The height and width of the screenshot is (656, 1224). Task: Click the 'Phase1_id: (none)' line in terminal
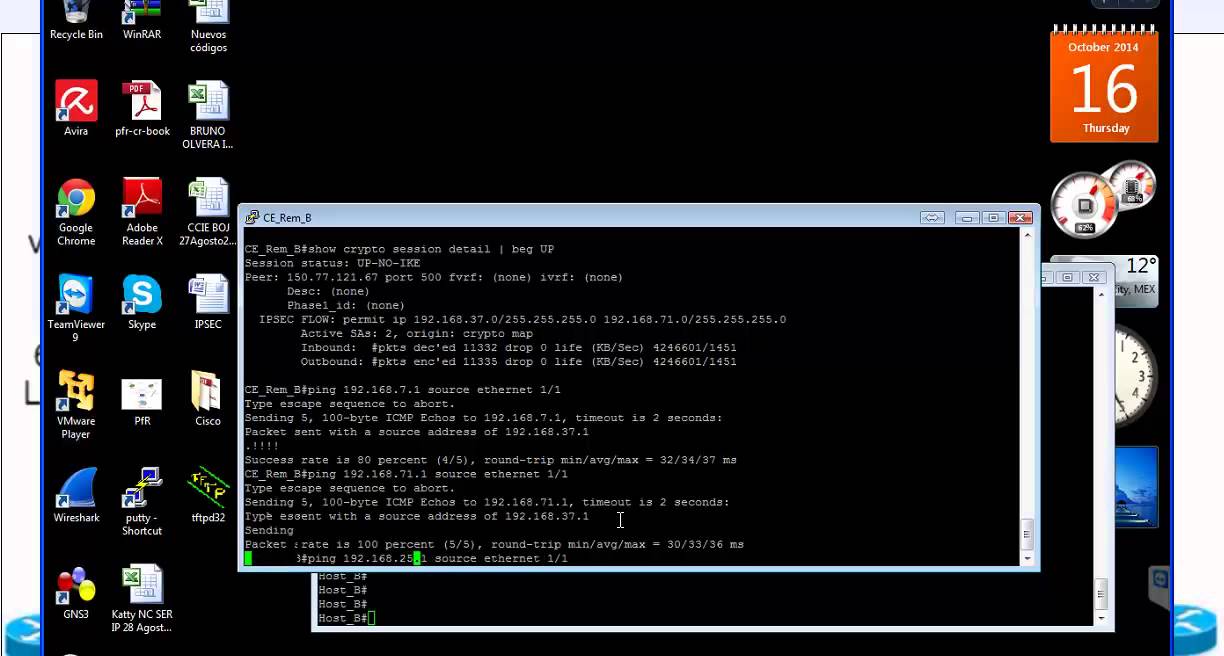click(x=346, y=305)
